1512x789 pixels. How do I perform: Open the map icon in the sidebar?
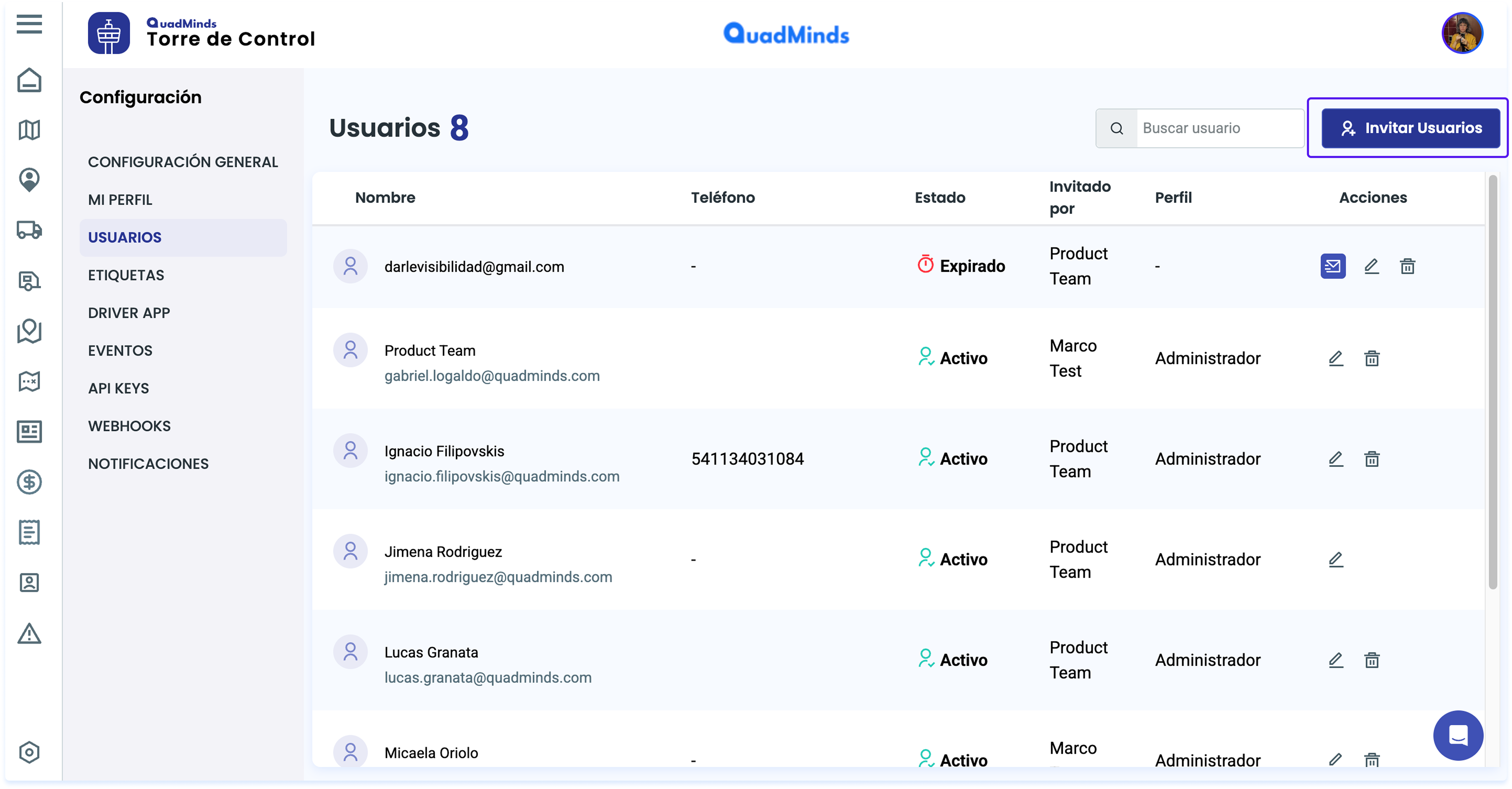(x=29, y=129)
